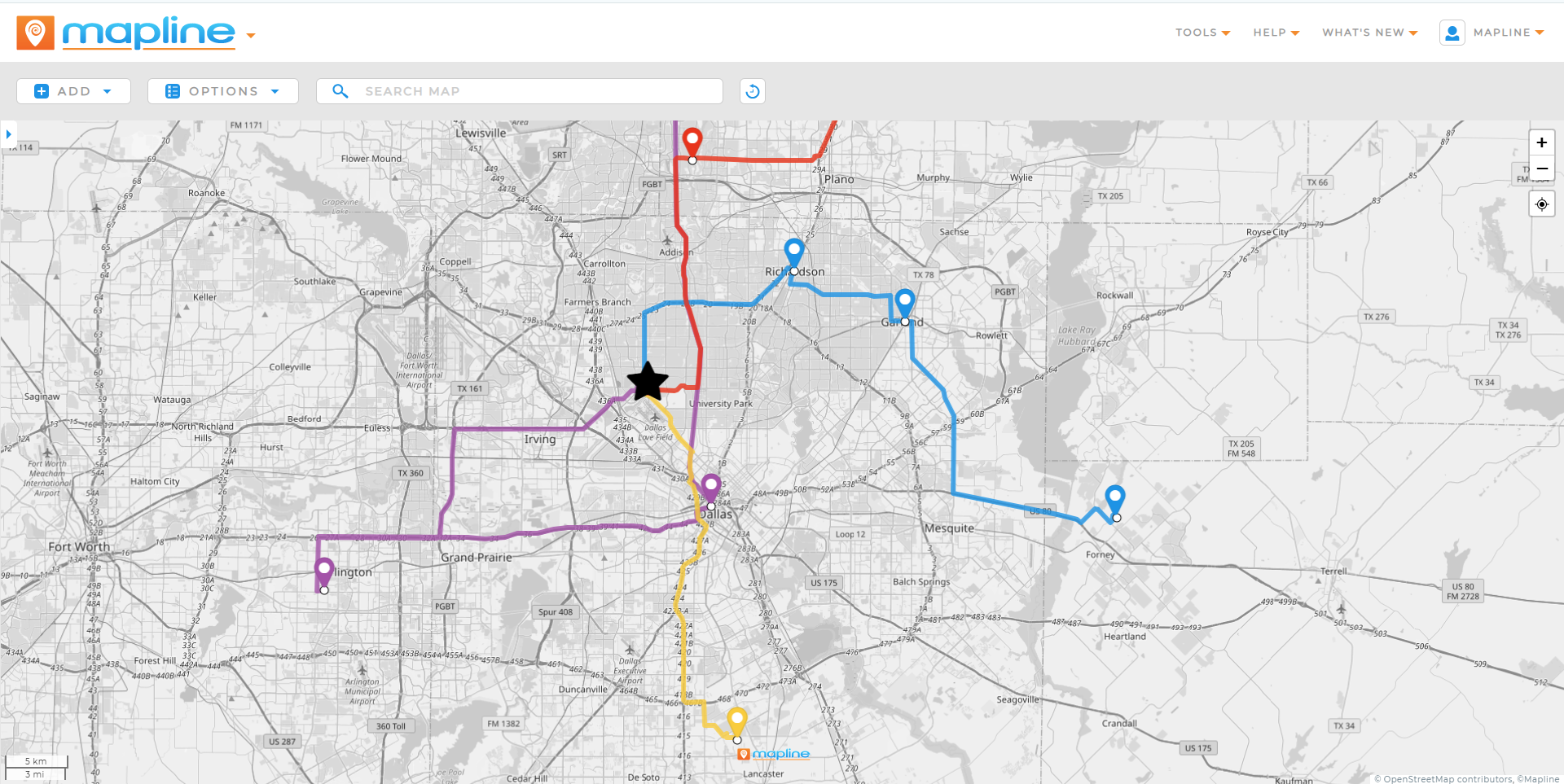Click the locate-me crosshair icon
The height and width of the screenshot is (784, 1564).
1541,204
